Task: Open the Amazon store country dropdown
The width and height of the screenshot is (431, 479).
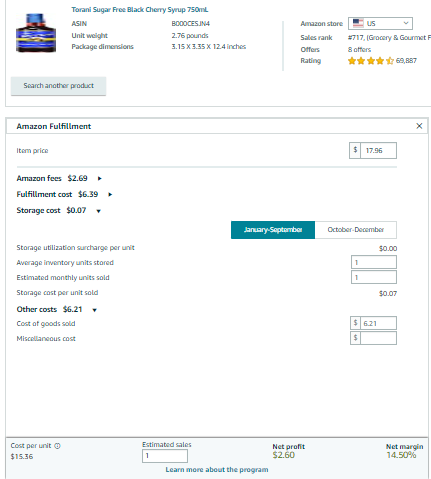Action: [380, 23]
